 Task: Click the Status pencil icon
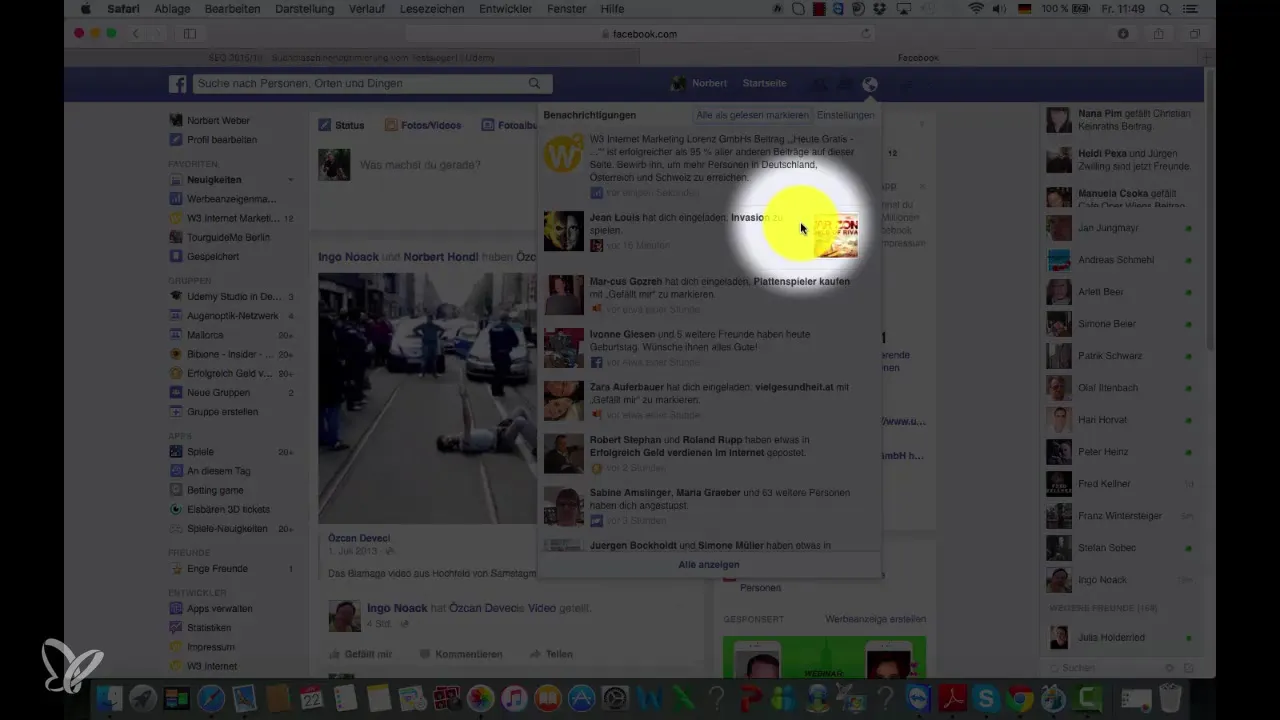pyautogui.click(x=324, y=125)
